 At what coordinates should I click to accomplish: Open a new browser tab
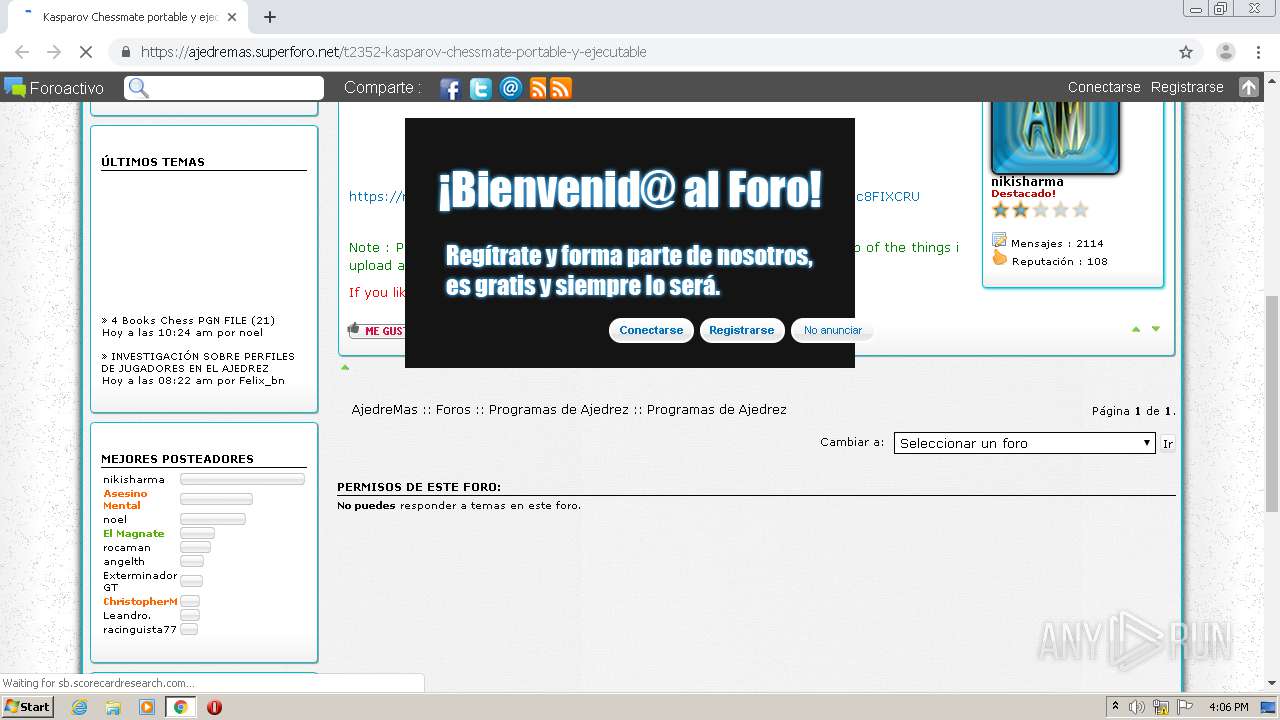click(x=269, y=17)
